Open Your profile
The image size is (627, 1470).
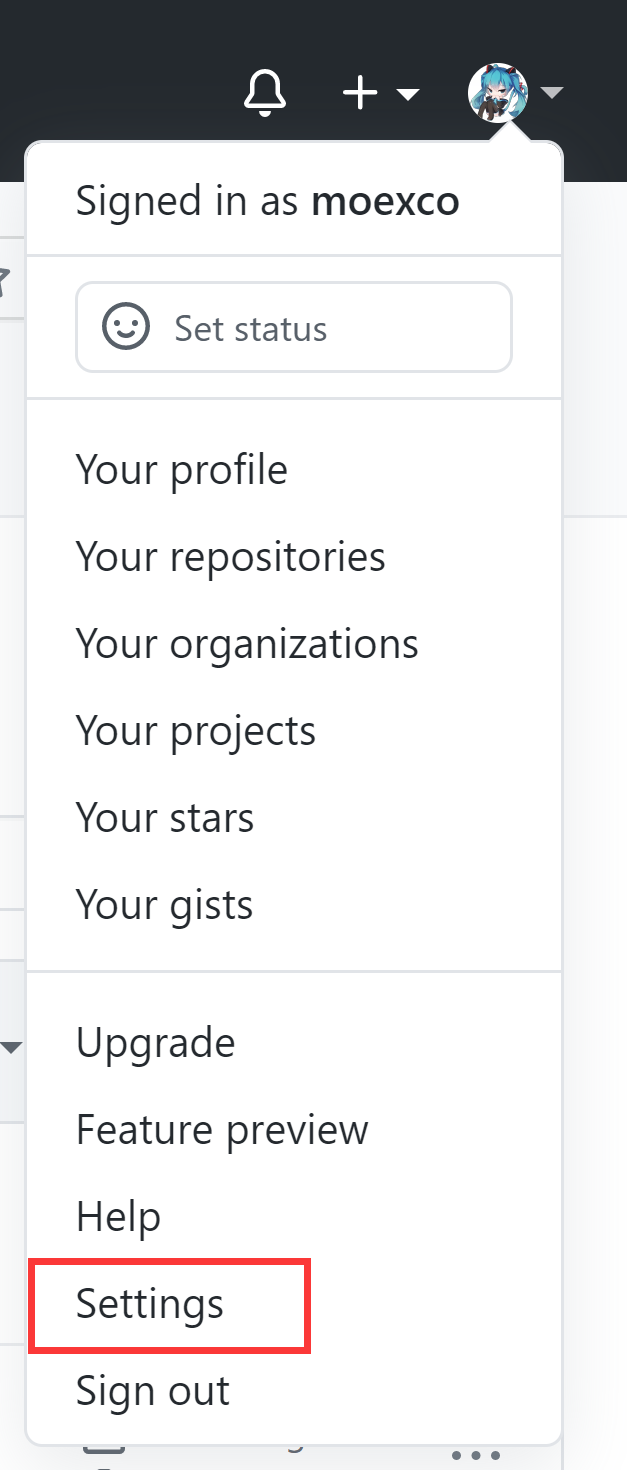pyautogui.click(x=181, y=469)
